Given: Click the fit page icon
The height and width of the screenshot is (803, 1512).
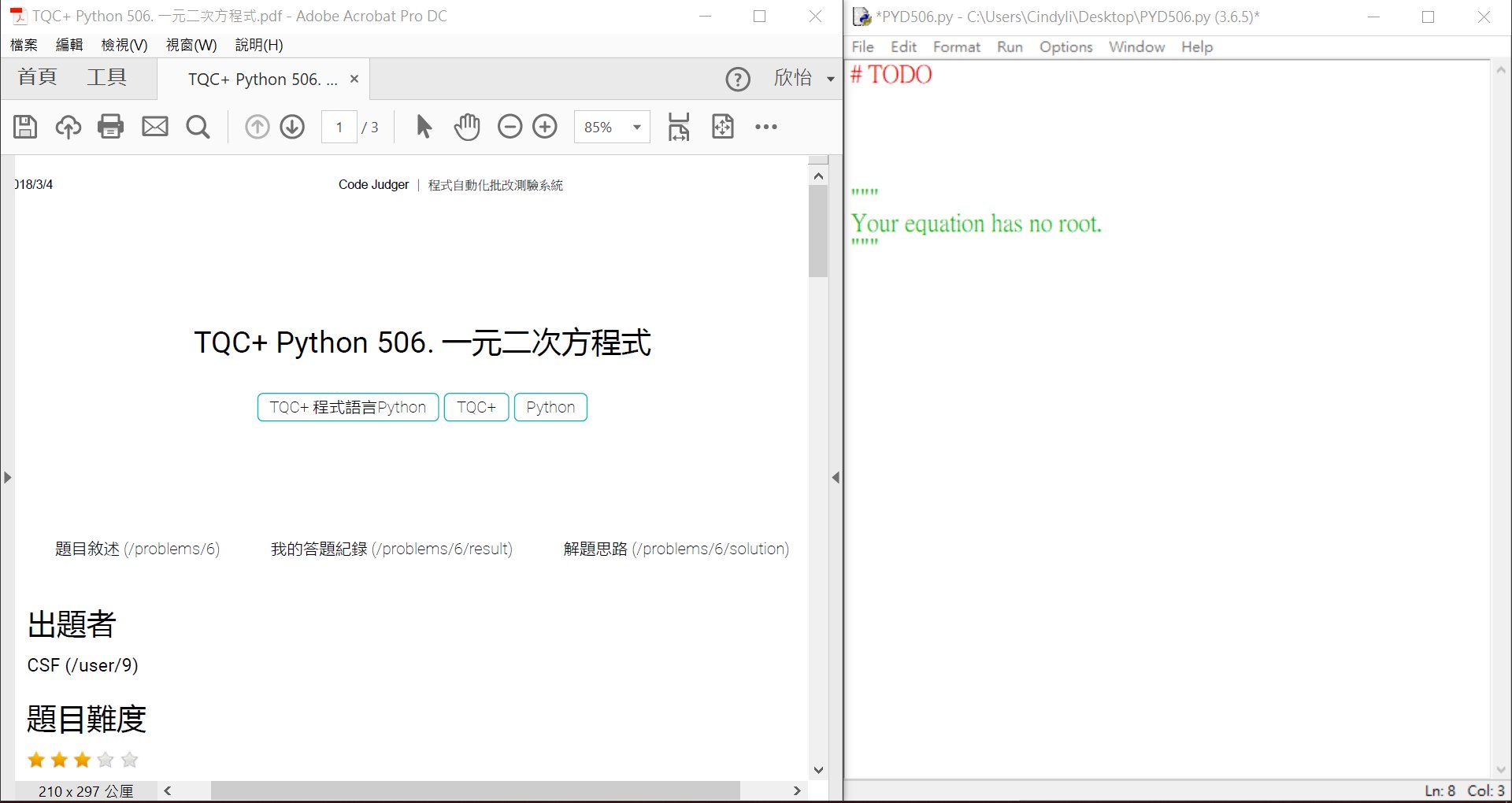Looking at the screenshot, I should pyautogui.click(x=723, y=127).
